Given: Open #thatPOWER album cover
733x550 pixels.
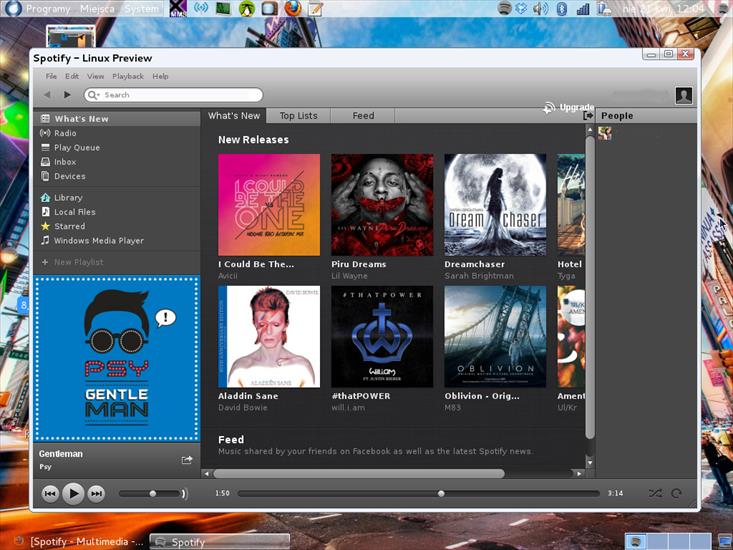Looking at the screenshot, I should 382,336.
